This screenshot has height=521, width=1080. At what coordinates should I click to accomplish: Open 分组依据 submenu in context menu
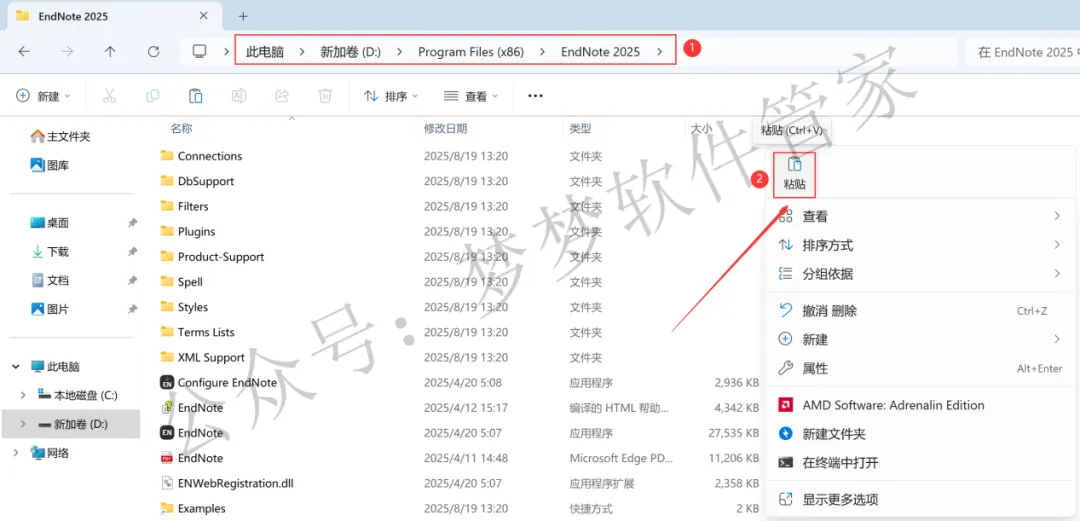click(920, 274)
